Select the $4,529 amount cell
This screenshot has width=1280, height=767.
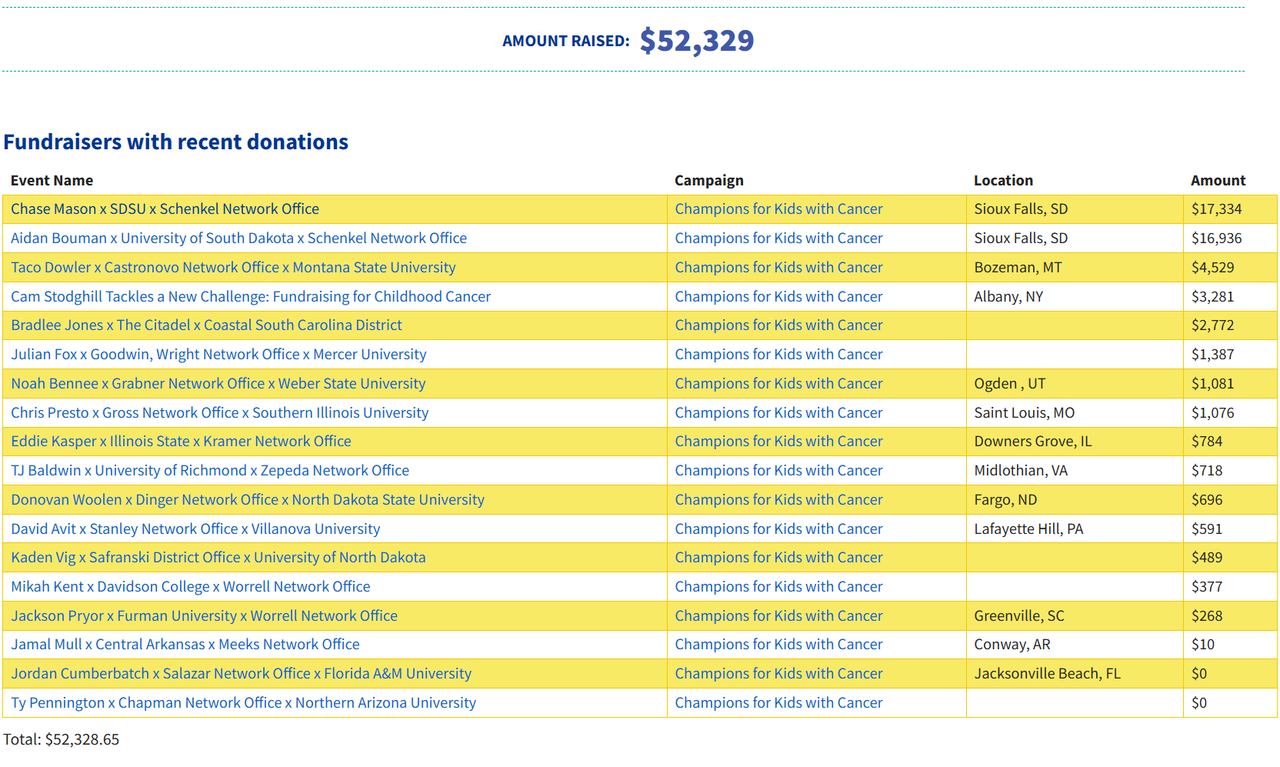[1230, 267]
